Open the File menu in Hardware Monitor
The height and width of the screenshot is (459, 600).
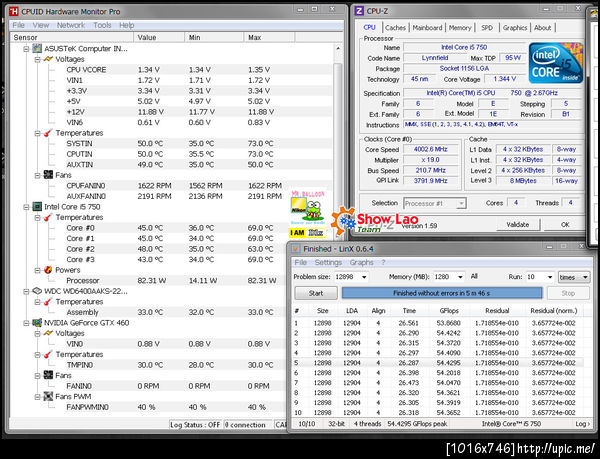coord(18,25)
